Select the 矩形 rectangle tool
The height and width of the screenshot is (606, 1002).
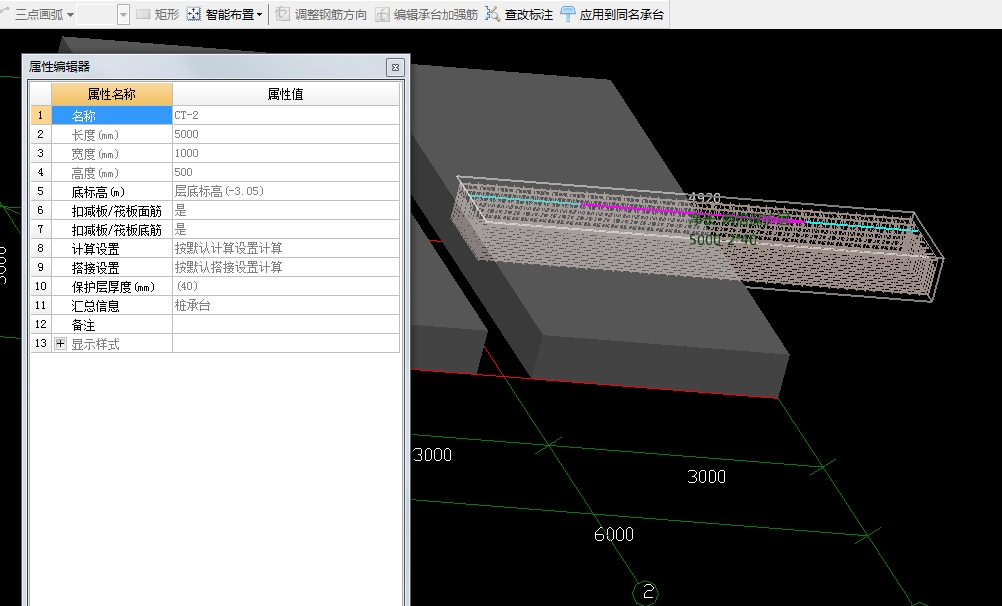[x=157, y=14]
